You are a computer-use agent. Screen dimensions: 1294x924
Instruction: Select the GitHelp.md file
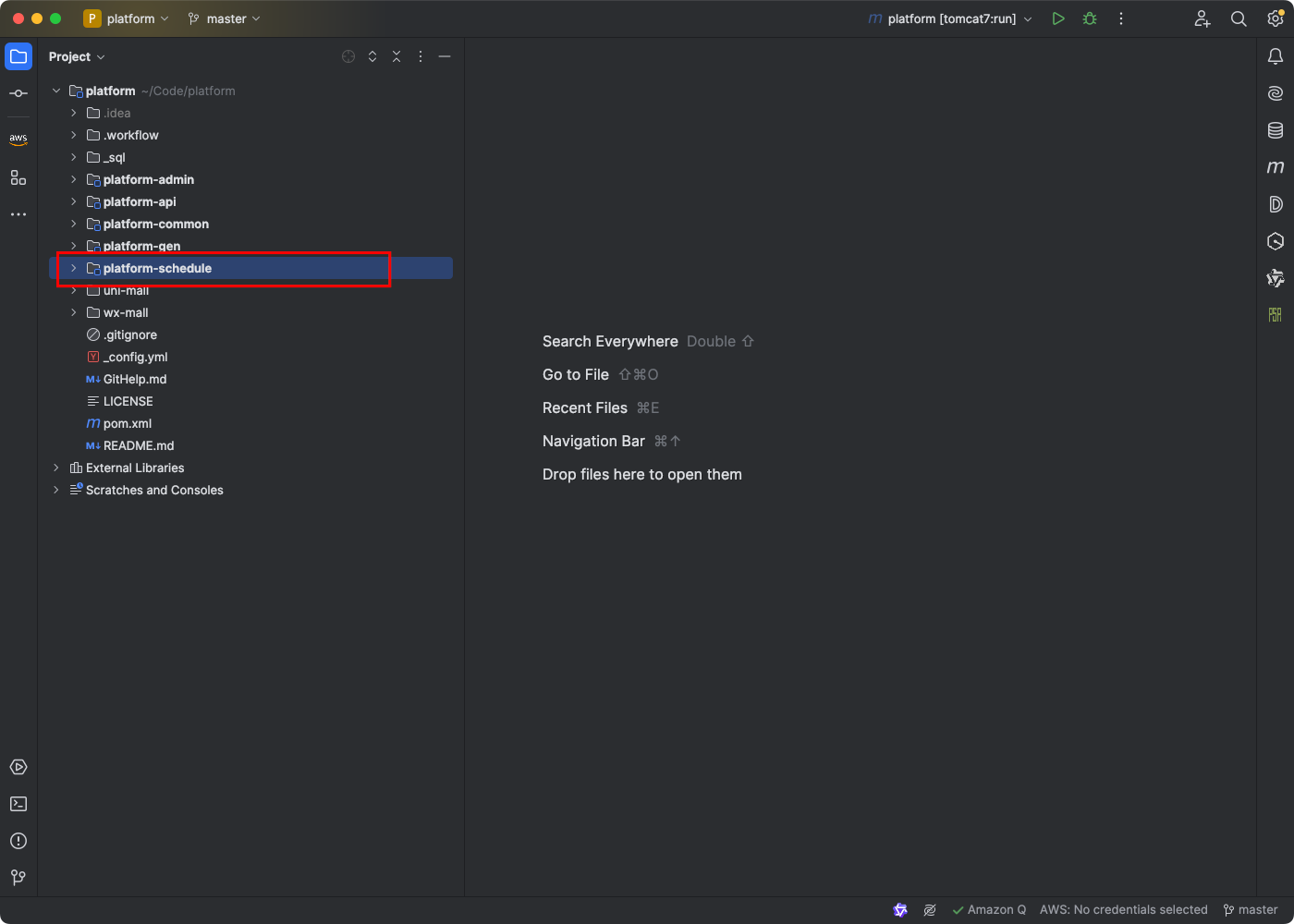click(250, 379)
